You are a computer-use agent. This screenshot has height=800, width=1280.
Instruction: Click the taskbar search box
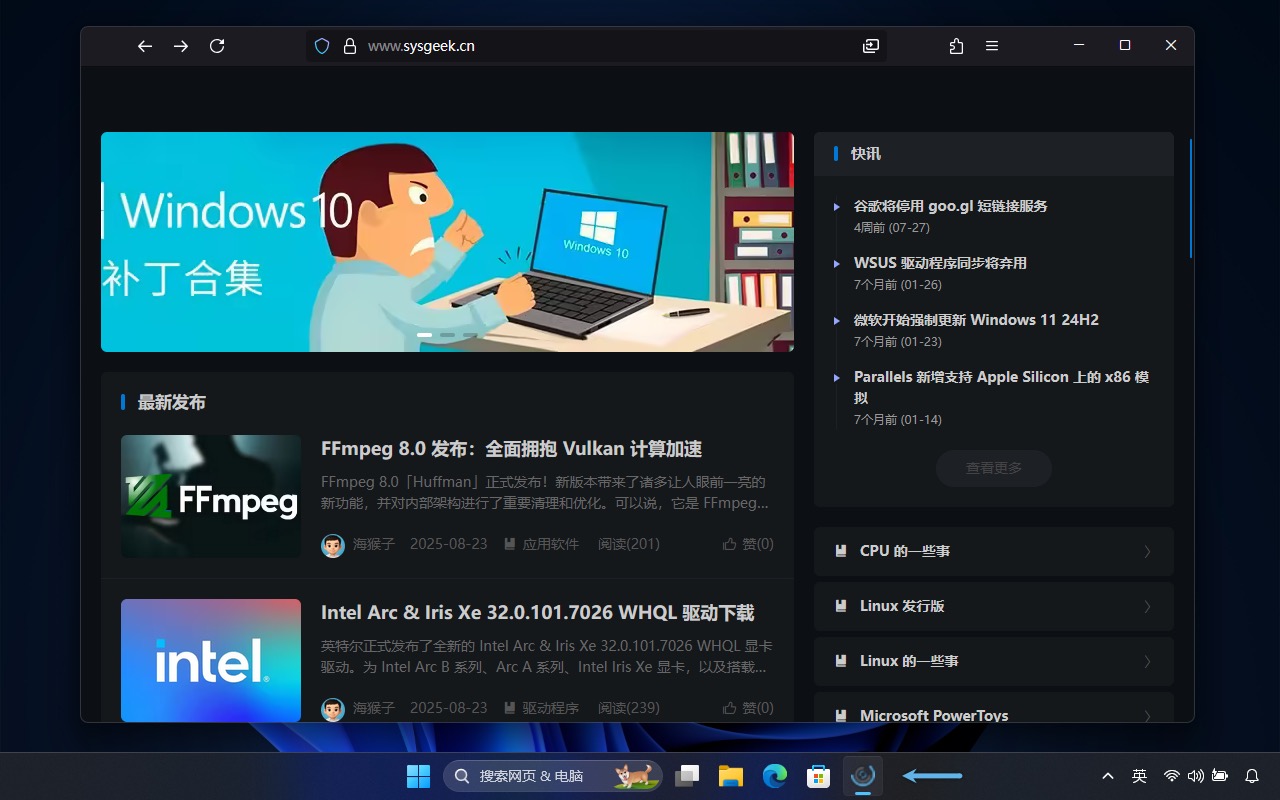[553, 776]
